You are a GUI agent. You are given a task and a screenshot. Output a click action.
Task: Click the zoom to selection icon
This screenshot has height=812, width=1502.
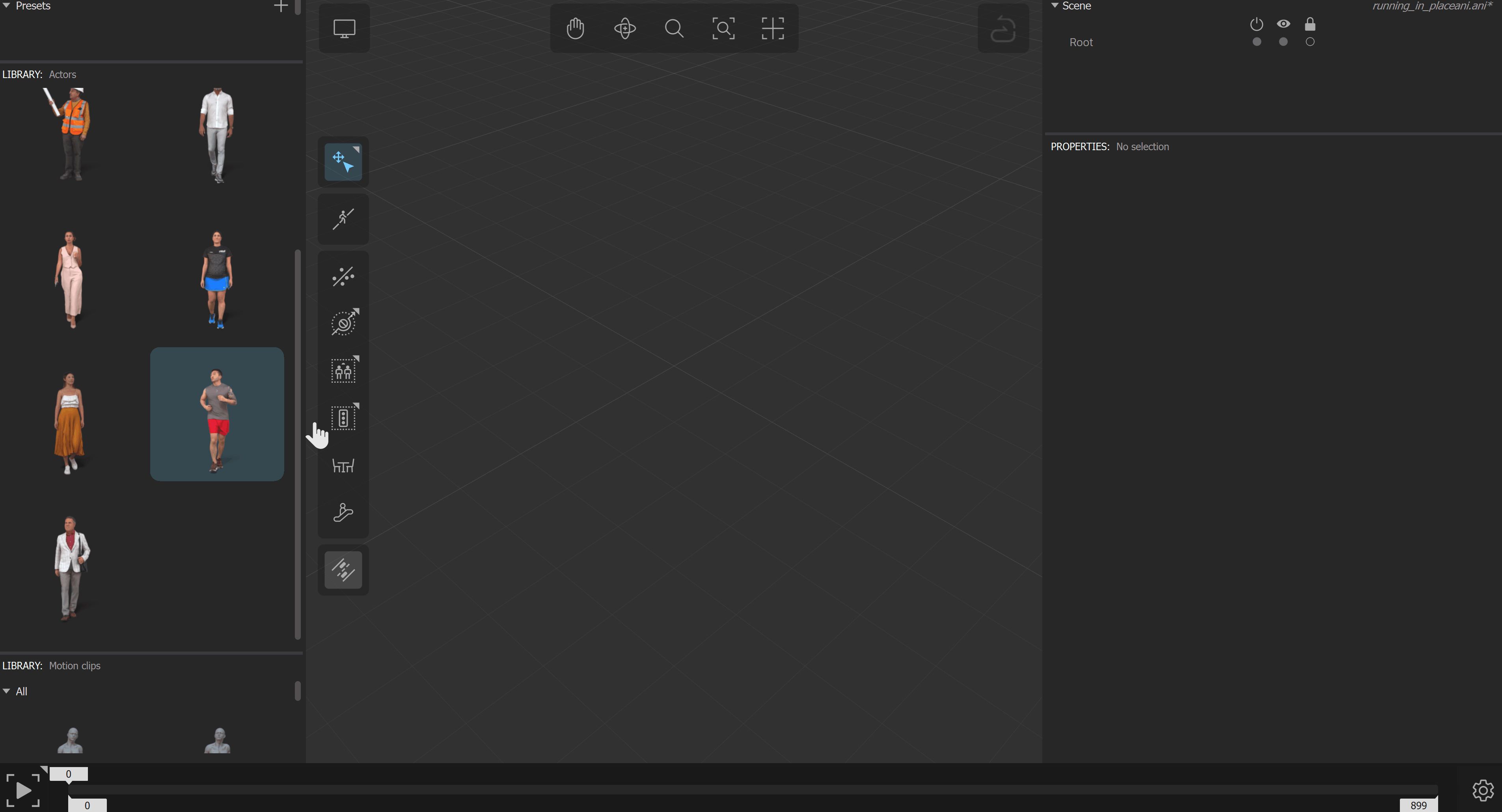[x=723, y=28]
